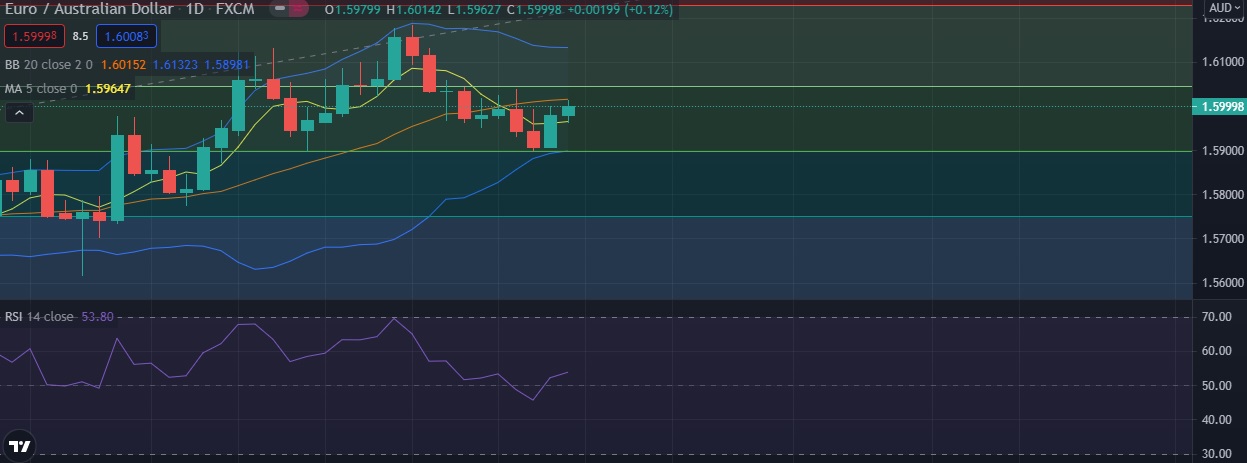The height and width of the screenshot is (463, 1247).
Task: Click the spread value 8.5
Action: [x=81, y=37]
